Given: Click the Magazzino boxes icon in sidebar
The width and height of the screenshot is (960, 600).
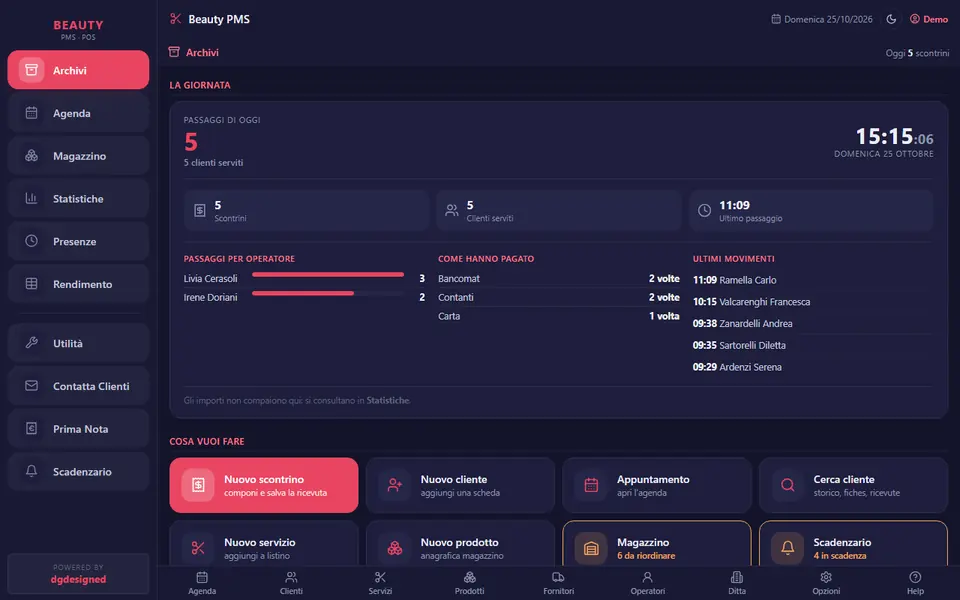Looking at the screenshot, I should pyautogui.click(x=31, y=156).
